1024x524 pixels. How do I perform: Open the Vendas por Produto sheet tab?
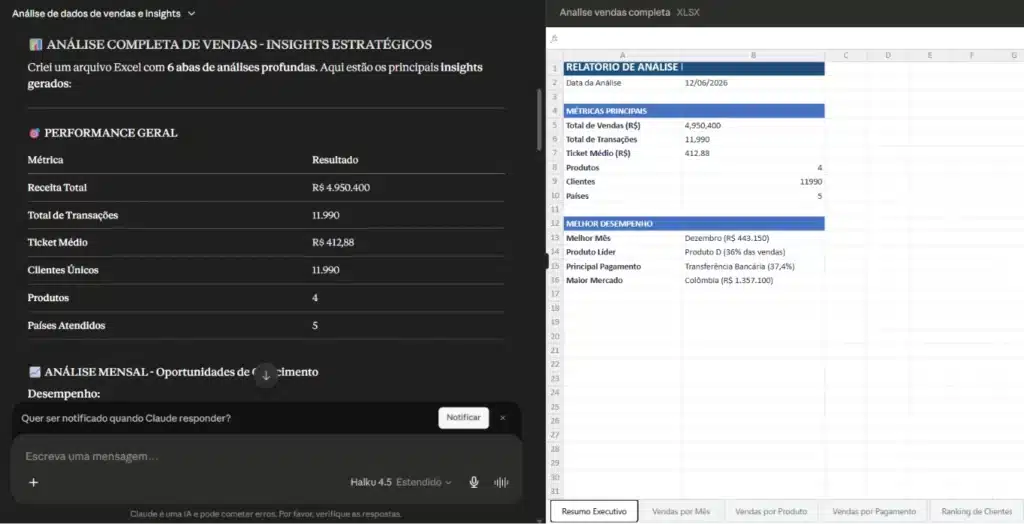click(x=771, y=511)
